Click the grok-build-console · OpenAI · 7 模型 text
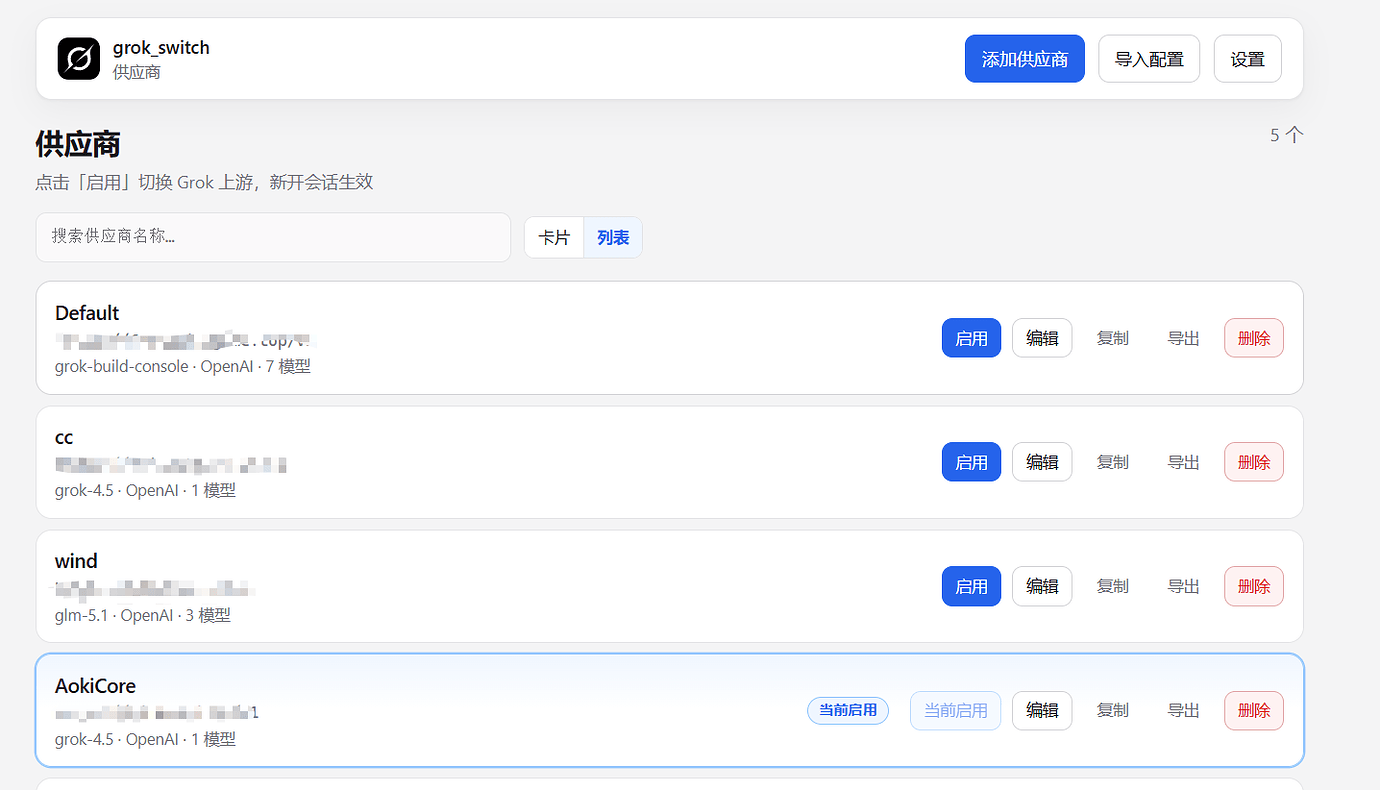 (183, 367)
